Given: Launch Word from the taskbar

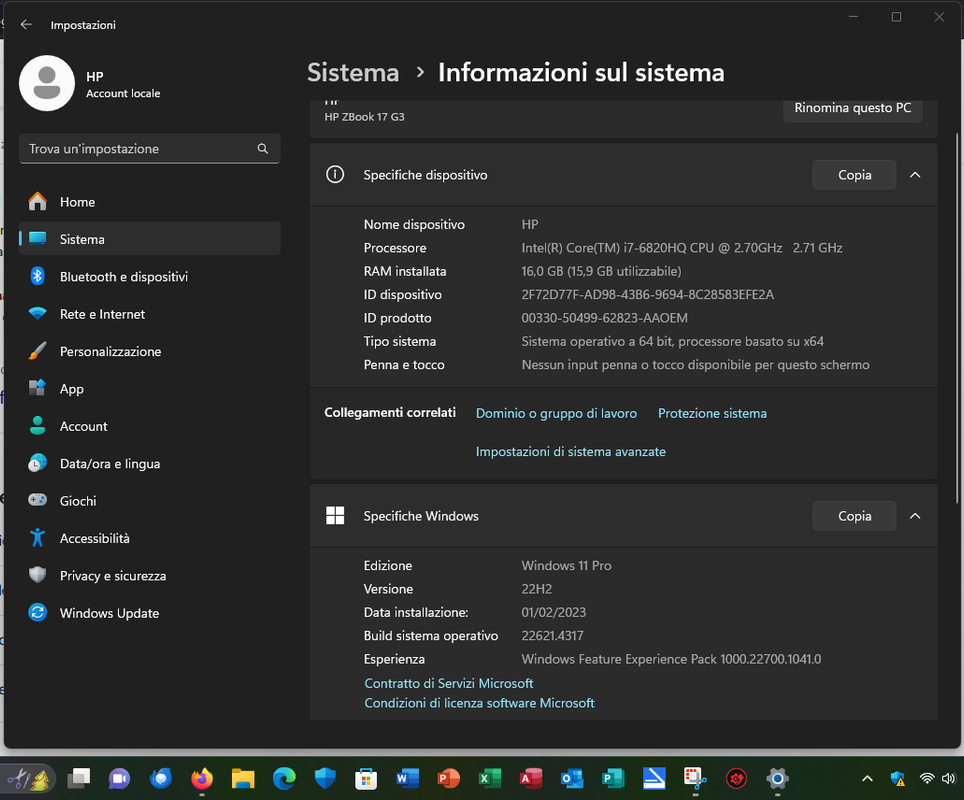Looking at the screenshot, I should coord(407,778).
